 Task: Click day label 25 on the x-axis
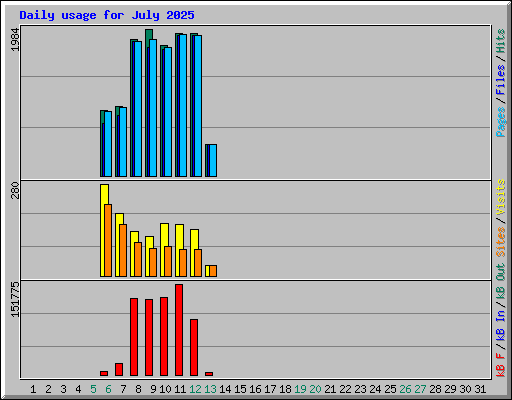click(390, 389)
